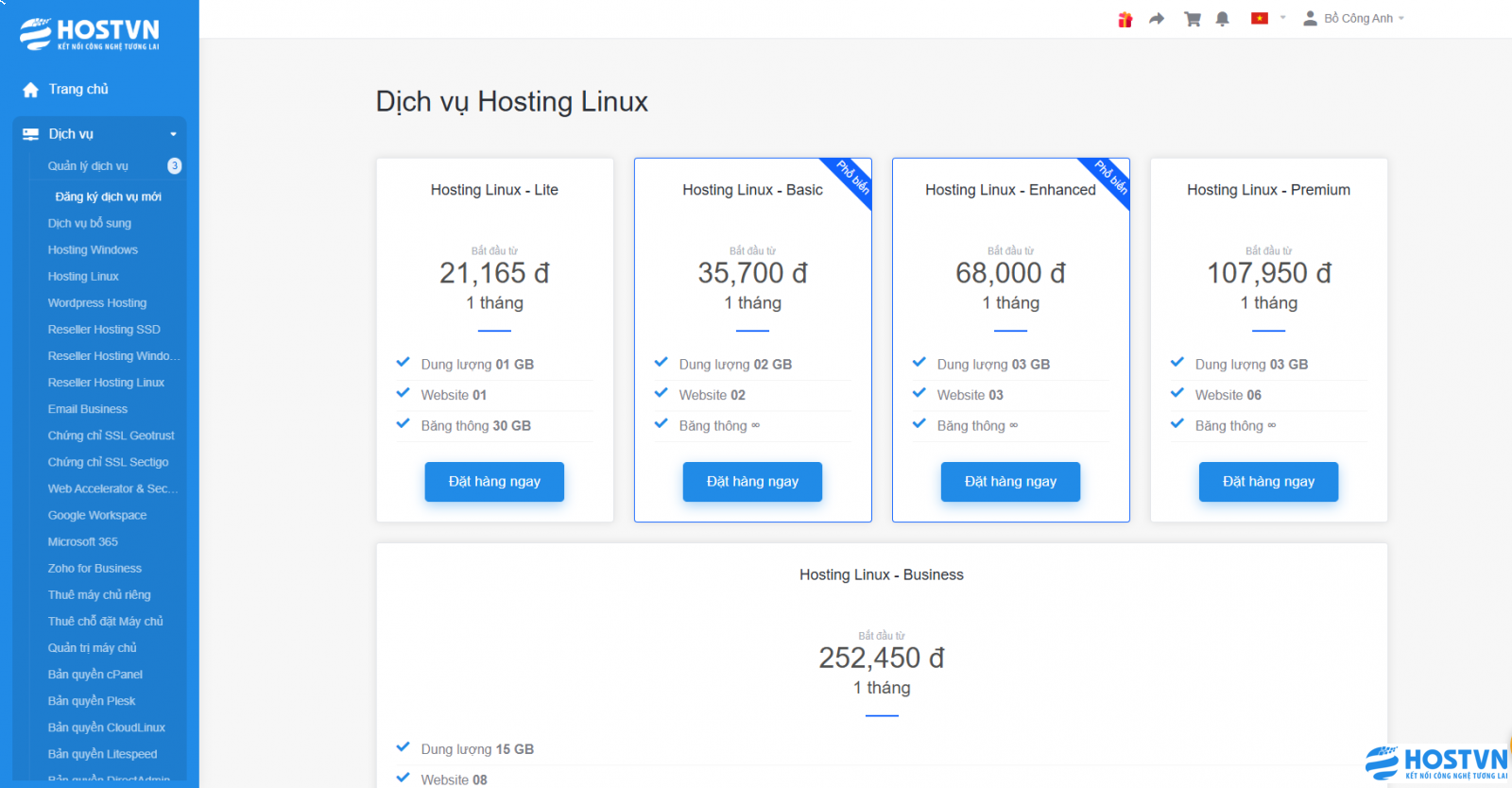
Task: Collapse the Dịch vụ sidebar section
Action: (x=173, y=134)
